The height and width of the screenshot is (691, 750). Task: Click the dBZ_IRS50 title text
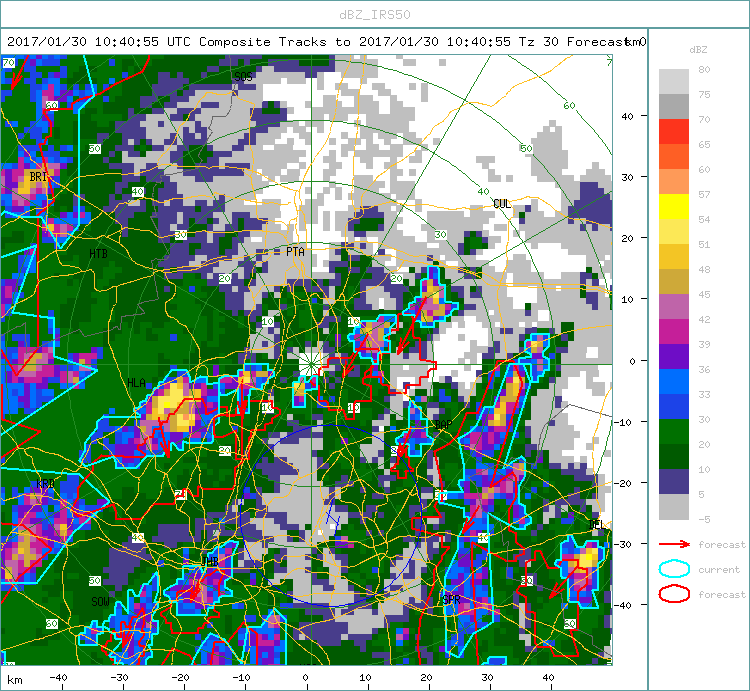tap(375, 15)
